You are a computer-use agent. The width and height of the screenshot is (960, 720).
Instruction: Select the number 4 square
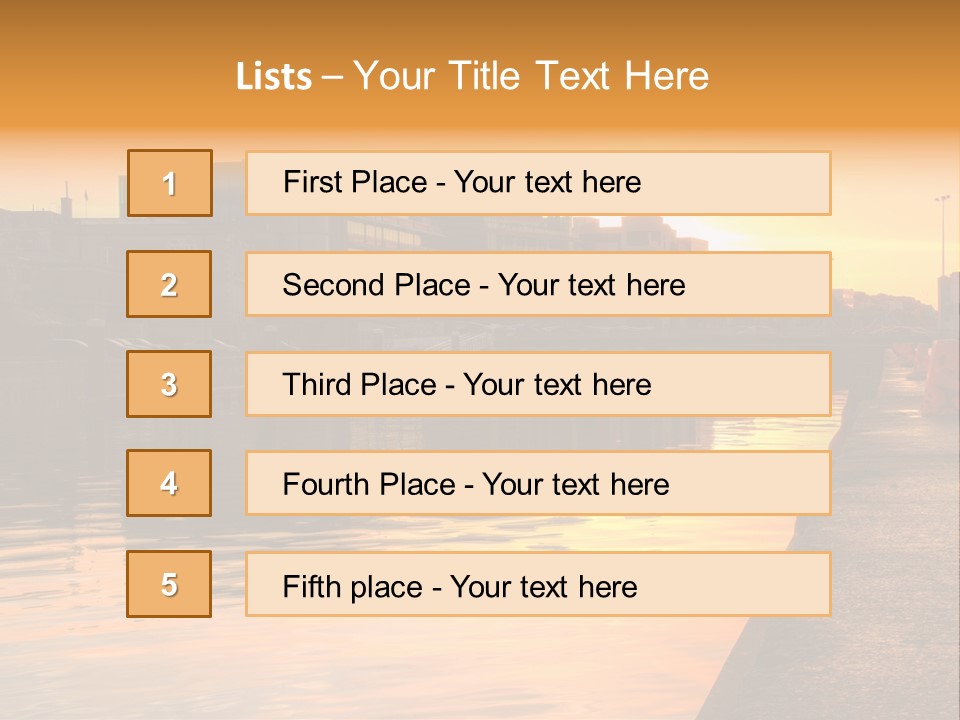pyautogui.click(x=169, y=483)
